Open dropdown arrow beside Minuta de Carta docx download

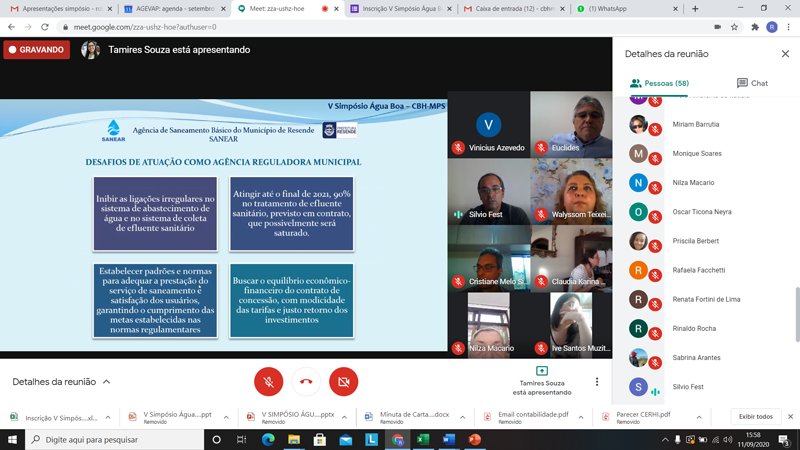click(x=461, y=416)
